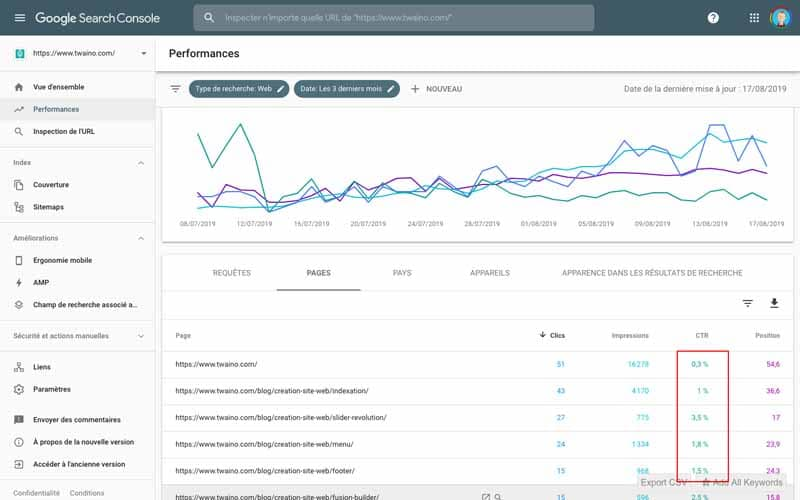Add a NOUVEAU filter
The height and width of the screenshot is (500, 800).
point(437,89)
